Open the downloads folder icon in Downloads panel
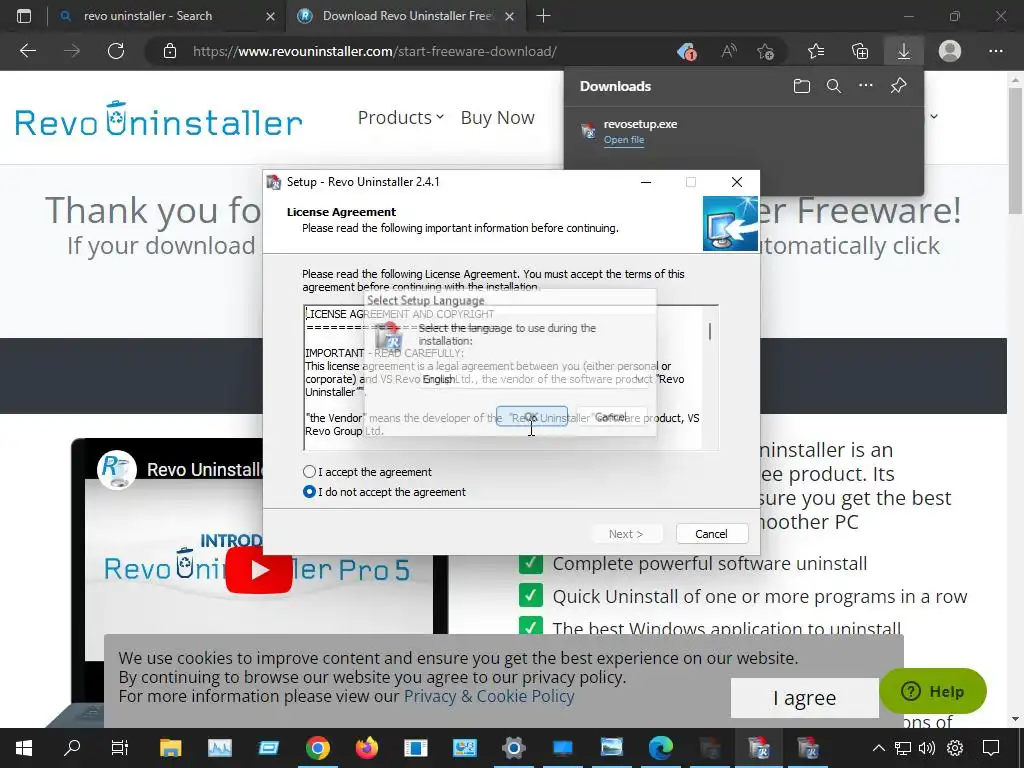This screenshot has width=1024, height=768. click(802, 86)
